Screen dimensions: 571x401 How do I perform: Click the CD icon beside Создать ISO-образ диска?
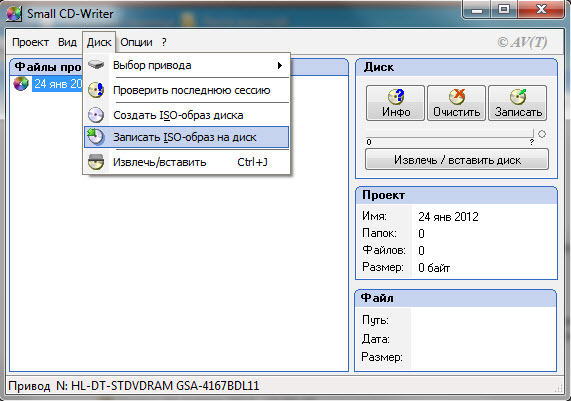coord(96,115)
